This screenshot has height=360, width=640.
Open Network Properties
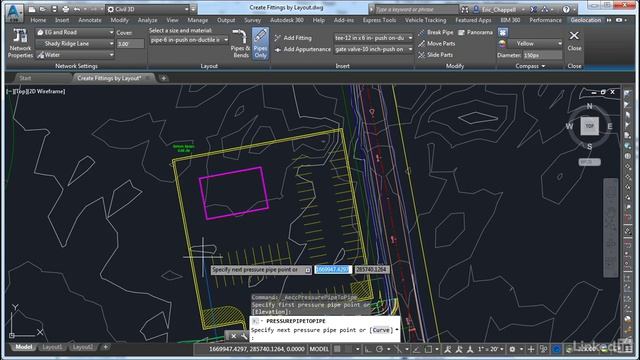pyautogui.click(x=20, y=43)
